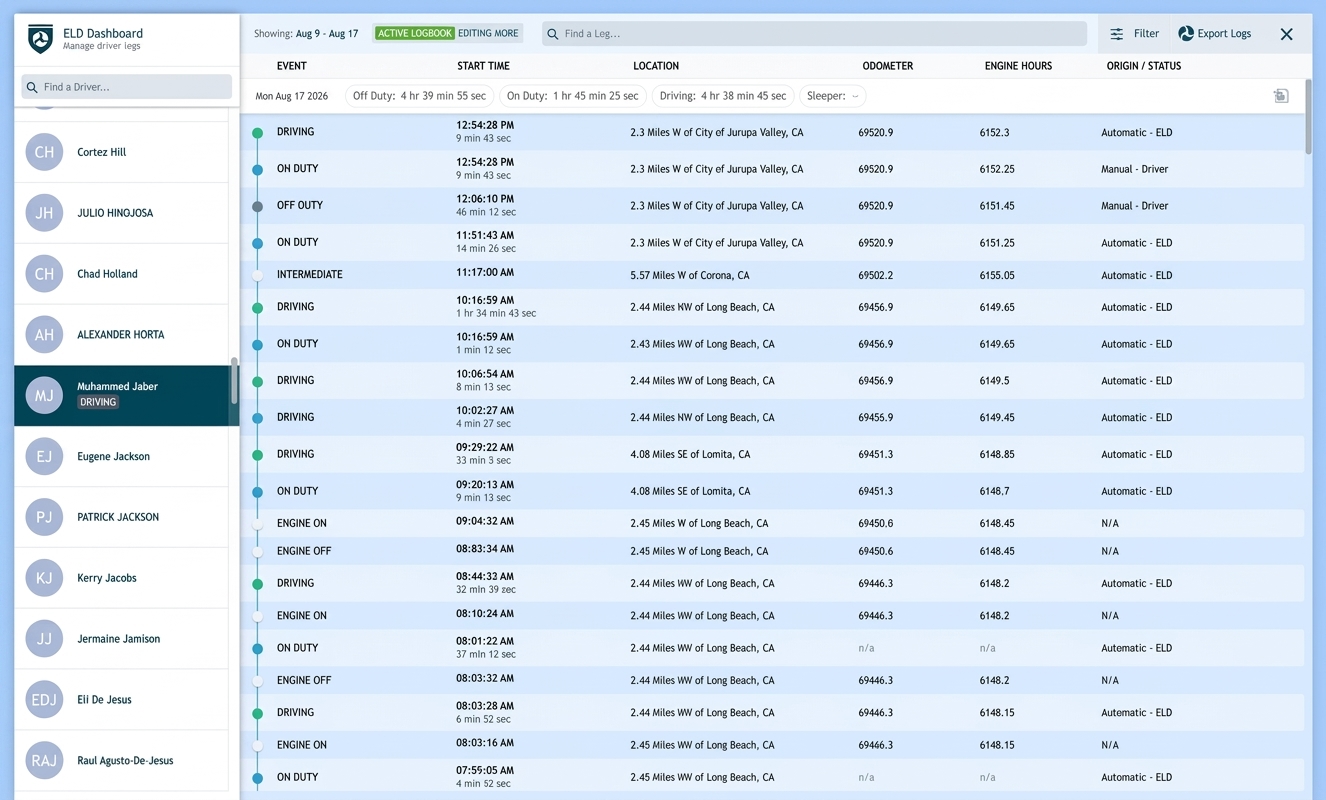Viewport: 1326px width, 800px height.
Task: Click odometer value 69502.2
Action: tap(876, 275)
